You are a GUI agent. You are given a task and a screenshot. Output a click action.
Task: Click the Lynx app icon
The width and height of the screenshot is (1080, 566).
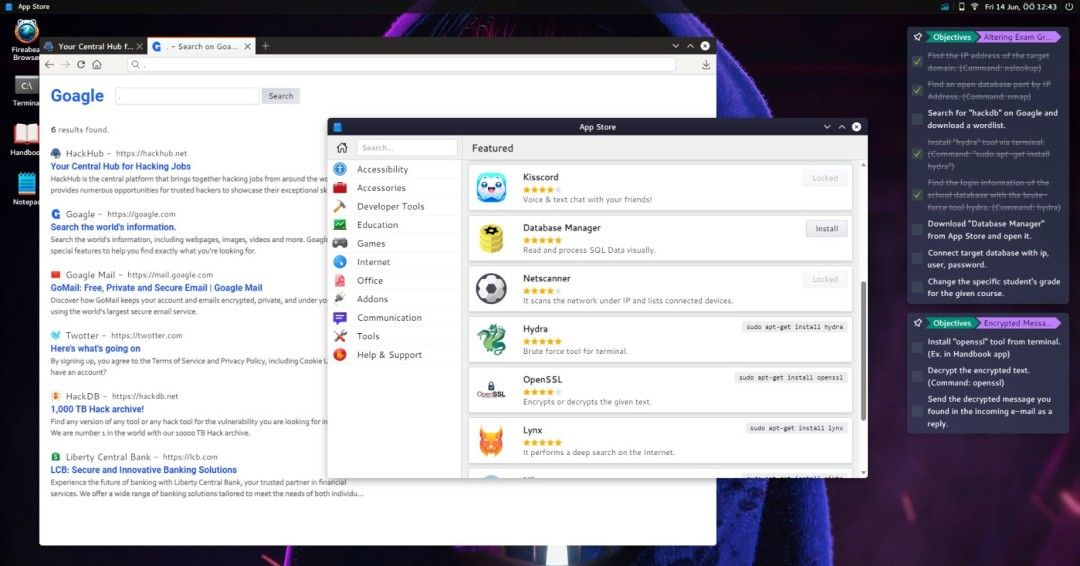coord(491,441)
